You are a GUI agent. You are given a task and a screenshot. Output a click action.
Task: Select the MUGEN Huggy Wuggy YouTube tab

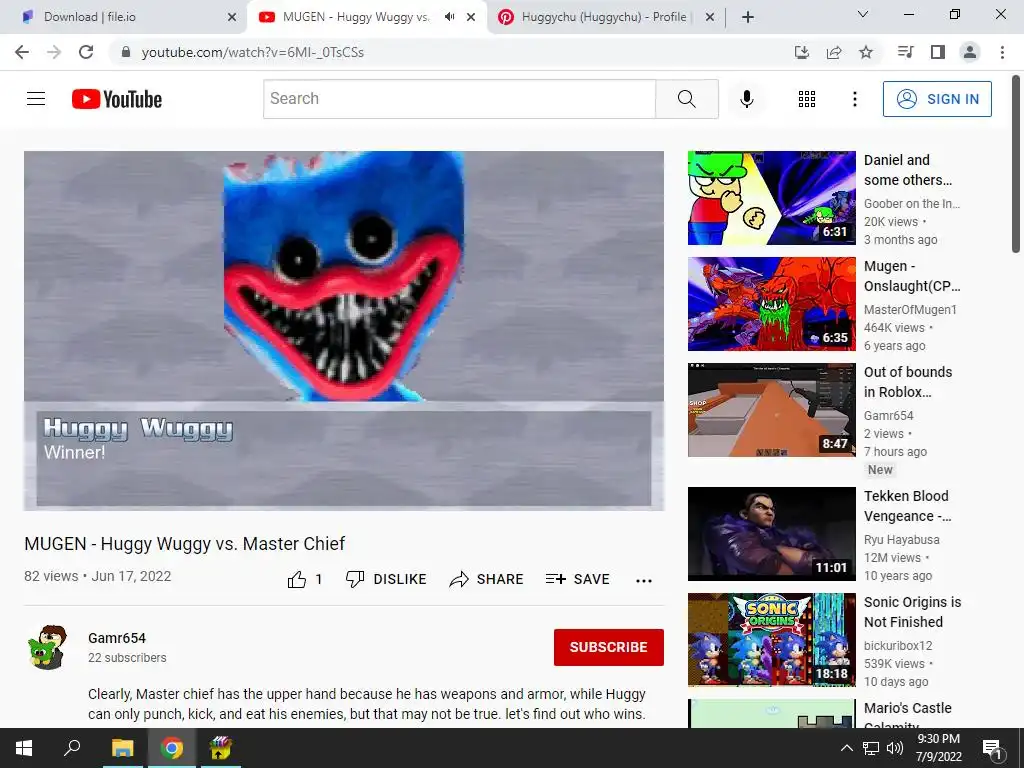pyautogui.click(x=356, y=17)
